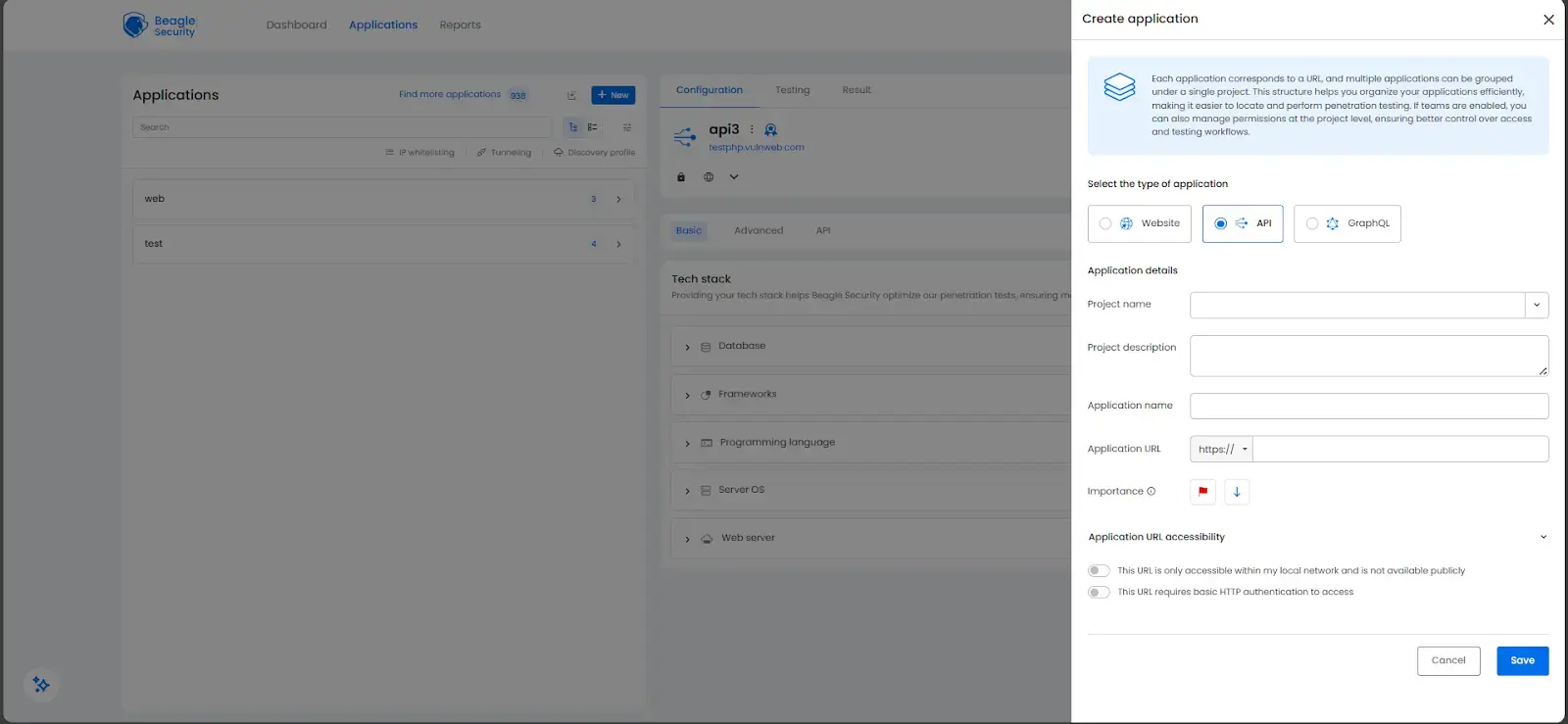The image size is (1568, 724).
Task: Select the GraphQL application type
Action: click(x=1347, y=223)
